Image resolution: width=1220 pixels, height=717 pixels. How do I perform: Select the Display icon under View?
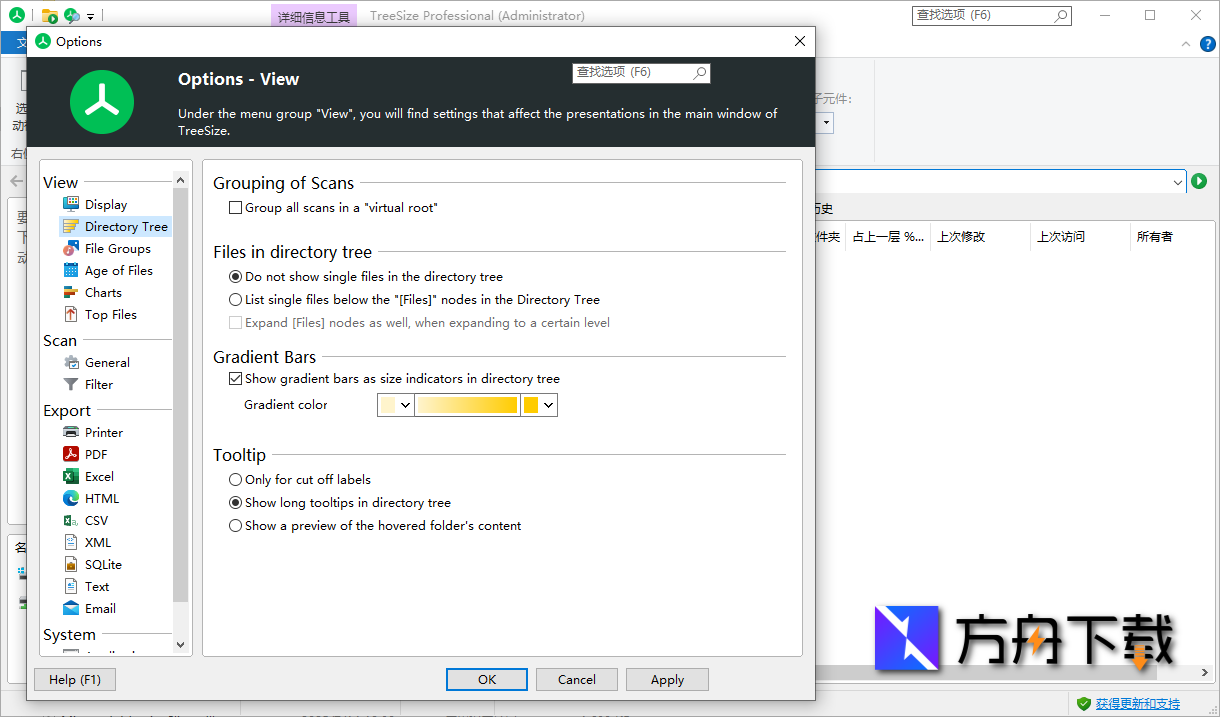point(71,204)
